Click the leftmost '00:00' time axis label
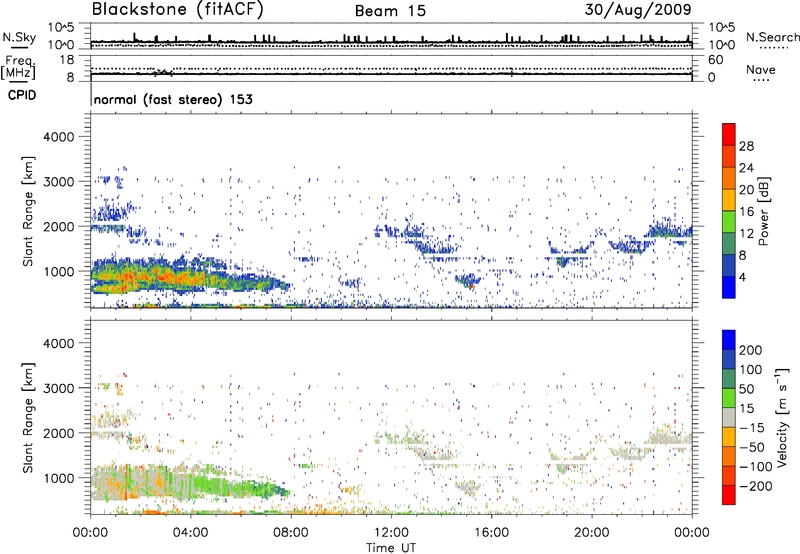The height and width of the screenshot is (554, 800). tap(90, 533)
